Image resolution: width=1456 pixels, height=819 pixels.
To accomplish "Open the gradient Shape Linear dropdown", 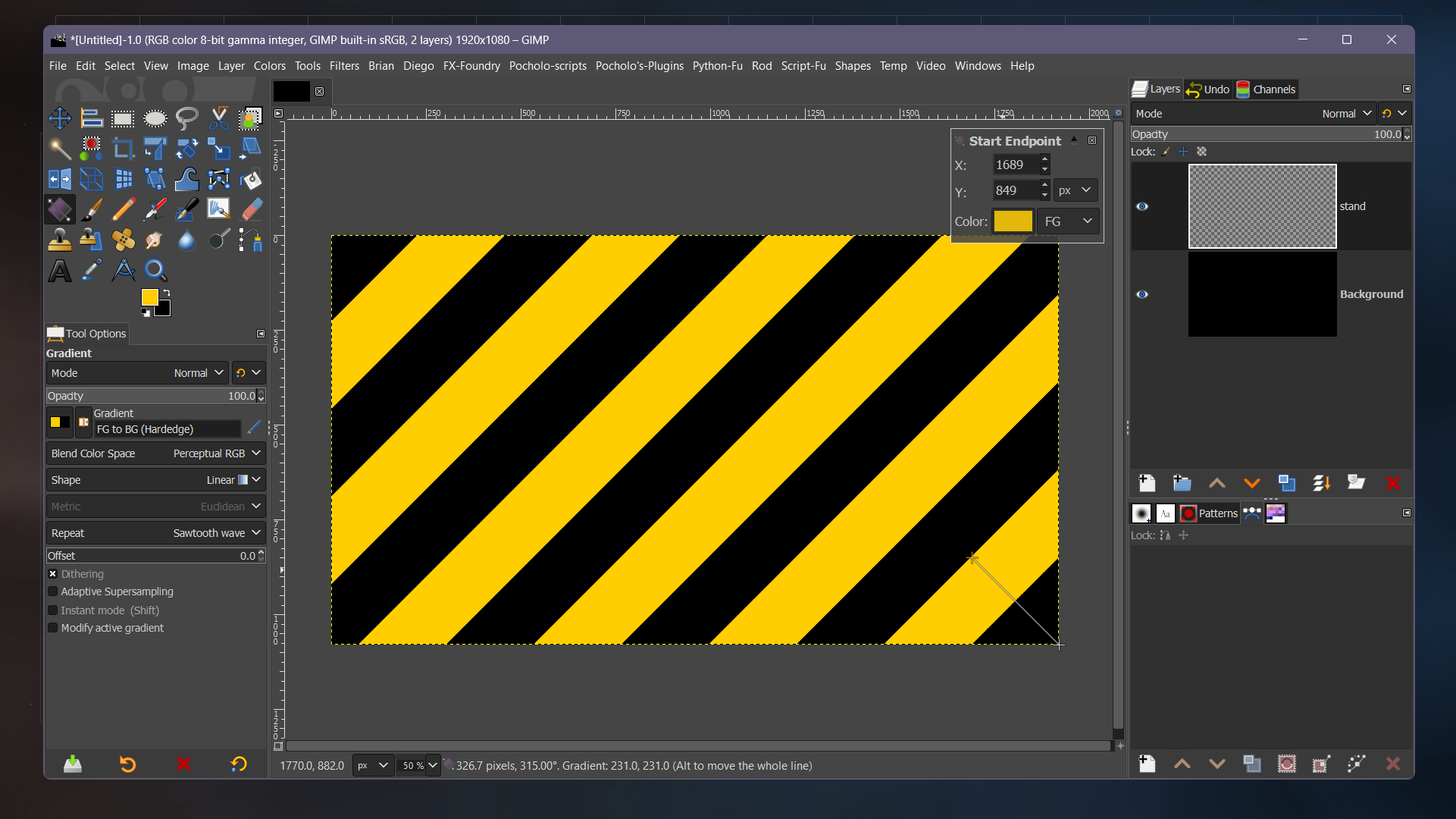I will pos(155,480).
